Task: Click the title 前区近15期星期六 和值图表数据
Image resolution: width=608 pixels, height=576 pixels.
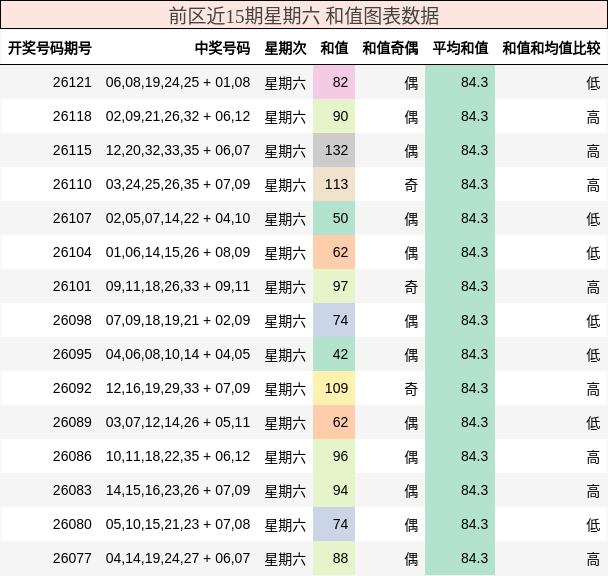Action: [x=304, y=16]
